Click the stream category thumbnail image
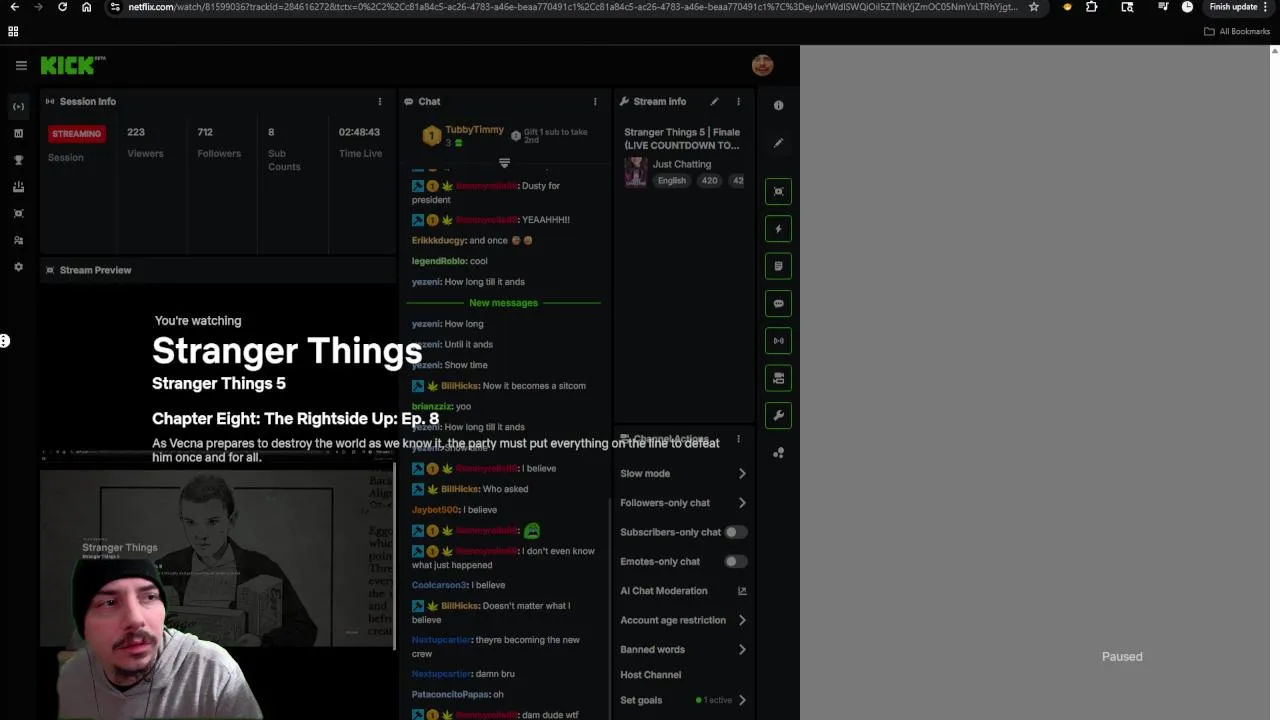 click(635, 172)
